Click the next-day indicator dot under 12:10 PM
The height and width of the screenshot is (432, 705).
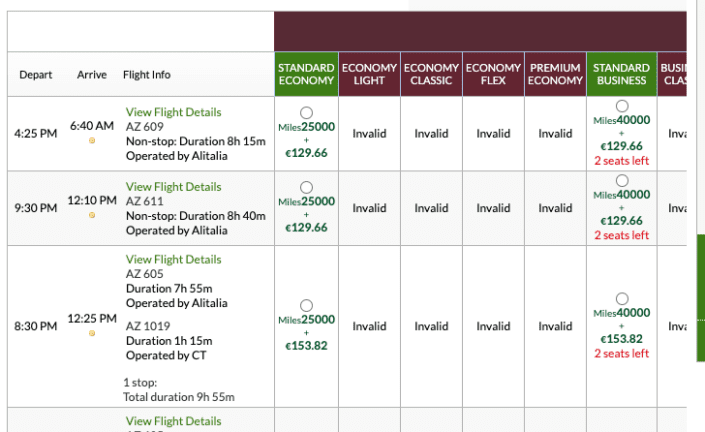[x=92, y=215]
